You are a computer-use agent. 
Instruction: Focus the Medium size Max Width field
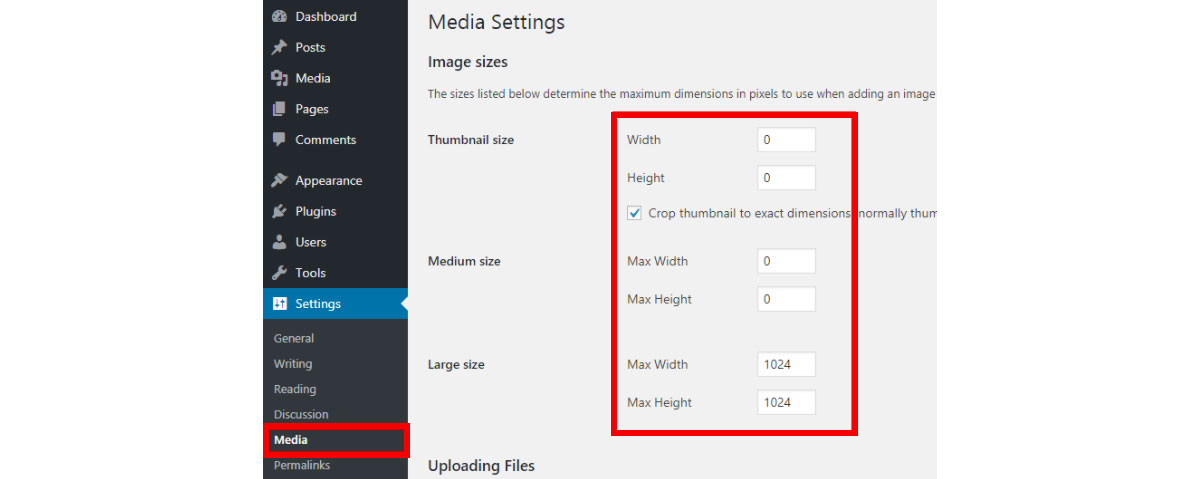[786, 261]
